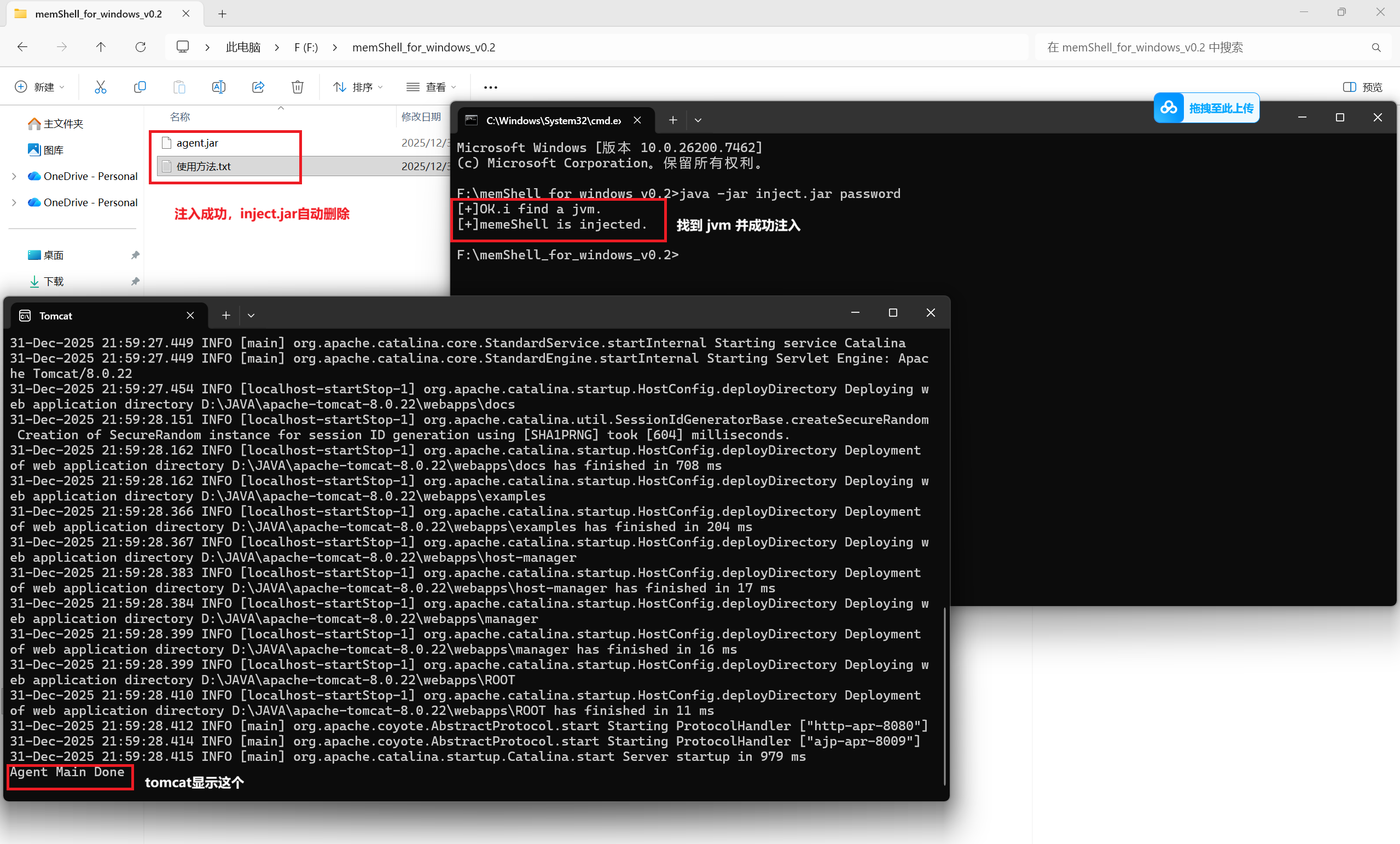Click the Cut scissors icon
1400x844 pixels.
[x=101, y=87]
